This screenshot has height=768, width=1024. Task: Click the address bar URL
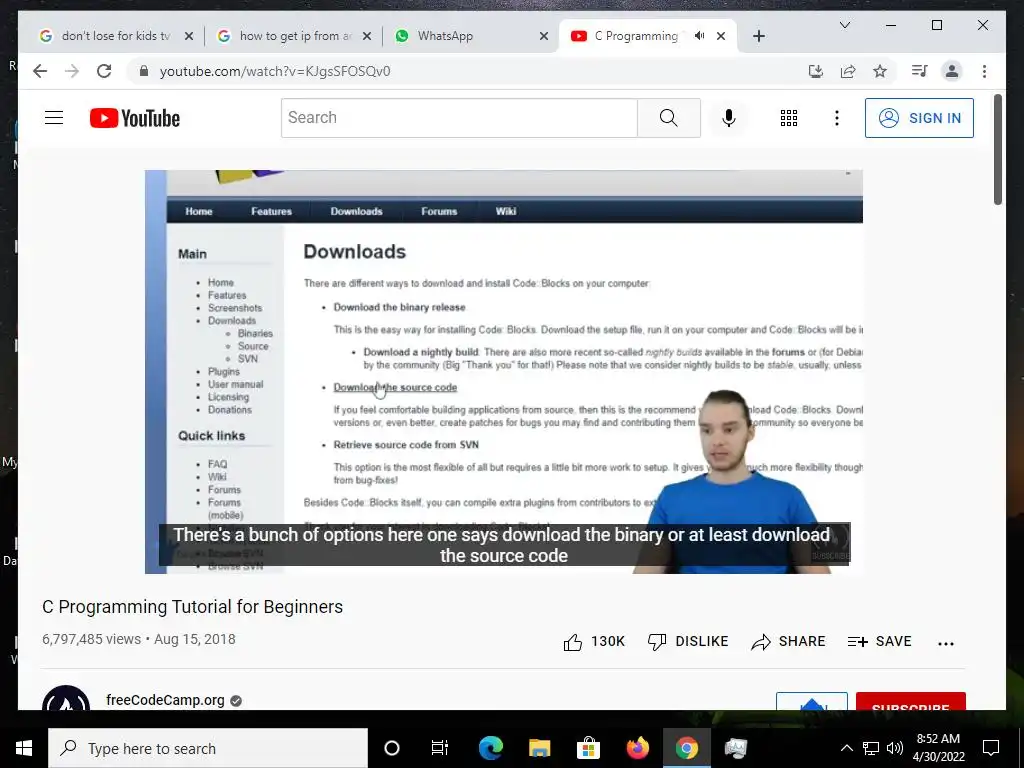coord(275,71)
